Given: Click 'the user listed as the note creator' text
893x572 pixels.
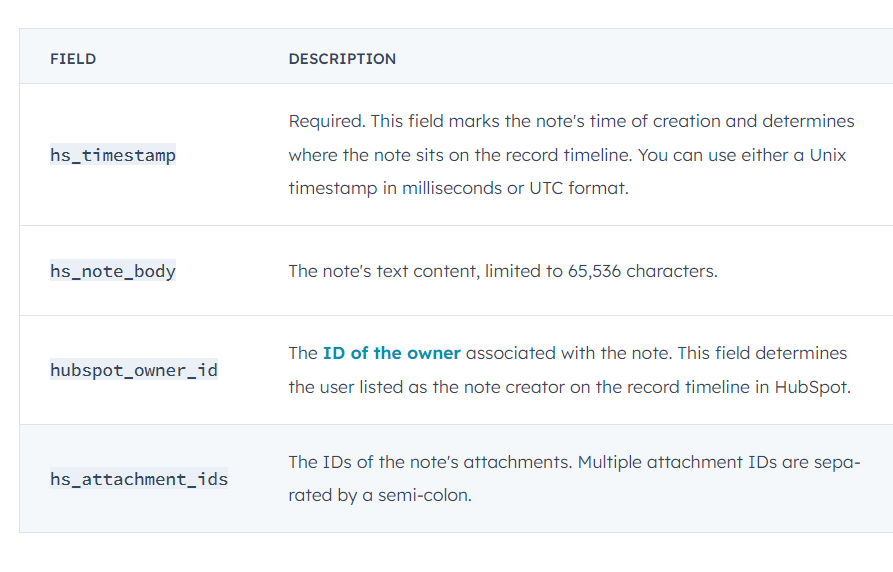Looking at the screenshot, I should pos(427,387).
